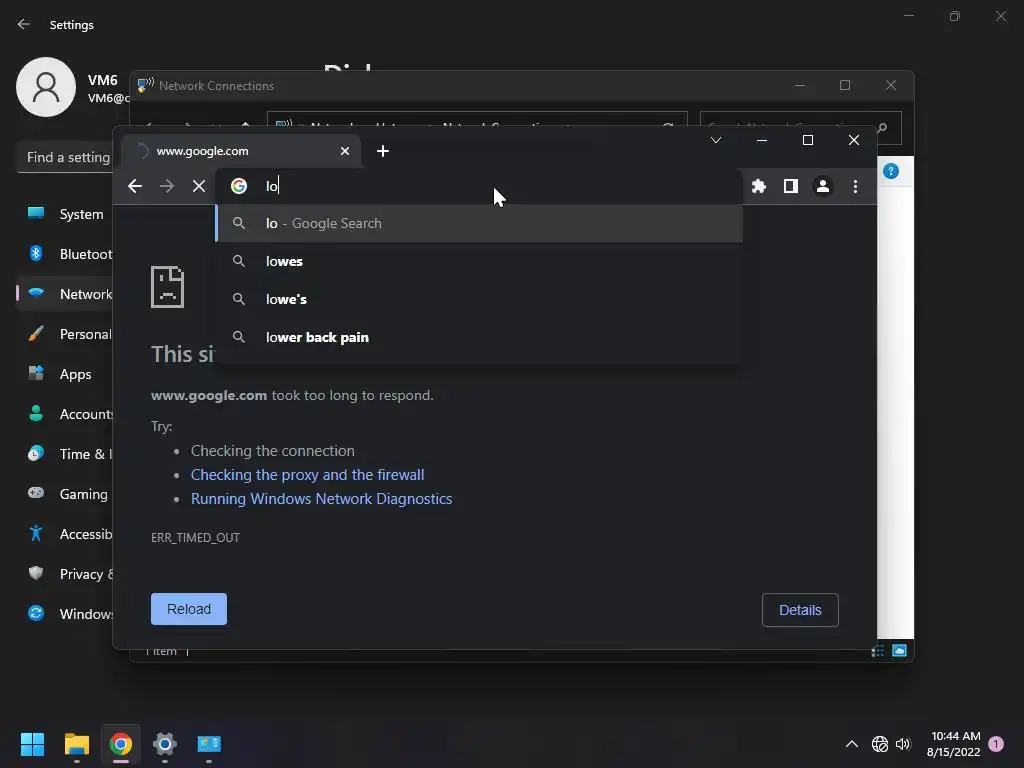Open Windows Update in Settings sidebar
This screenshot has height=768, width=1024.
65,614
